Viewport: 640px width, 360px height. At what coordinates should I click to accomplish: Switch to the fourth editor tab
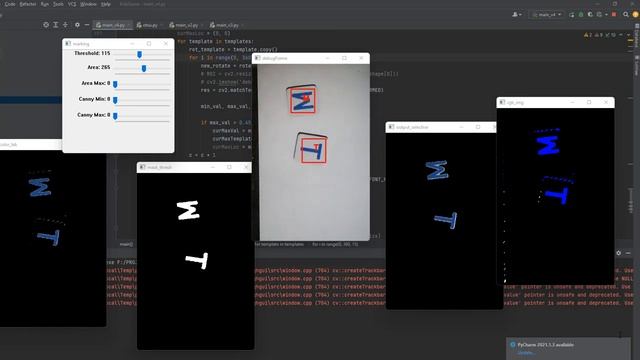click(227, 25)
